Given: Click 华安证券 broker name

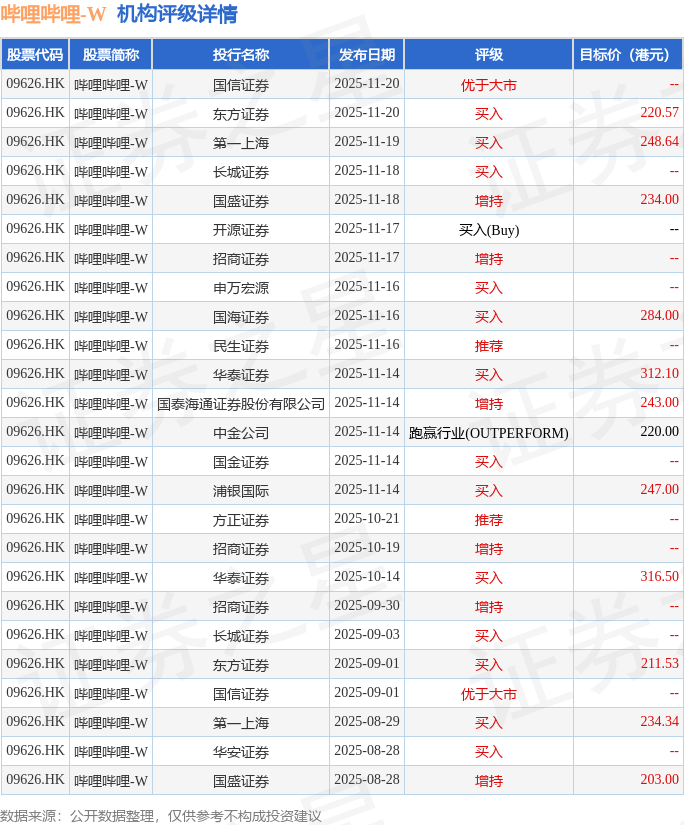Looking at the screenshot, I should (x=241, y=751).
